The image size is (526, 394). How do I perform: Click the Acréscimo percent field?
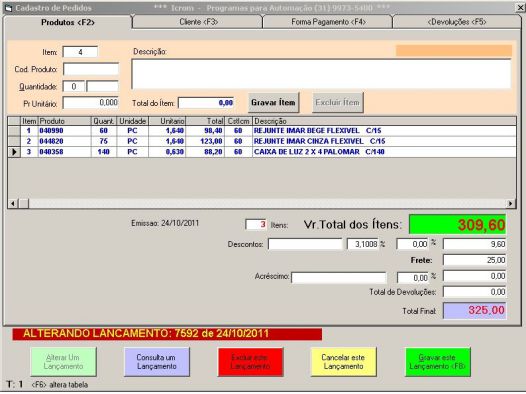click(413, 278)
